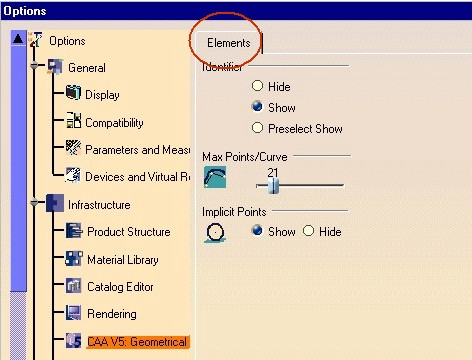This screenshot has height=360, width=472.
Task: Select the CAA V5: Geometrical label
Action: (x=137, y=342)
